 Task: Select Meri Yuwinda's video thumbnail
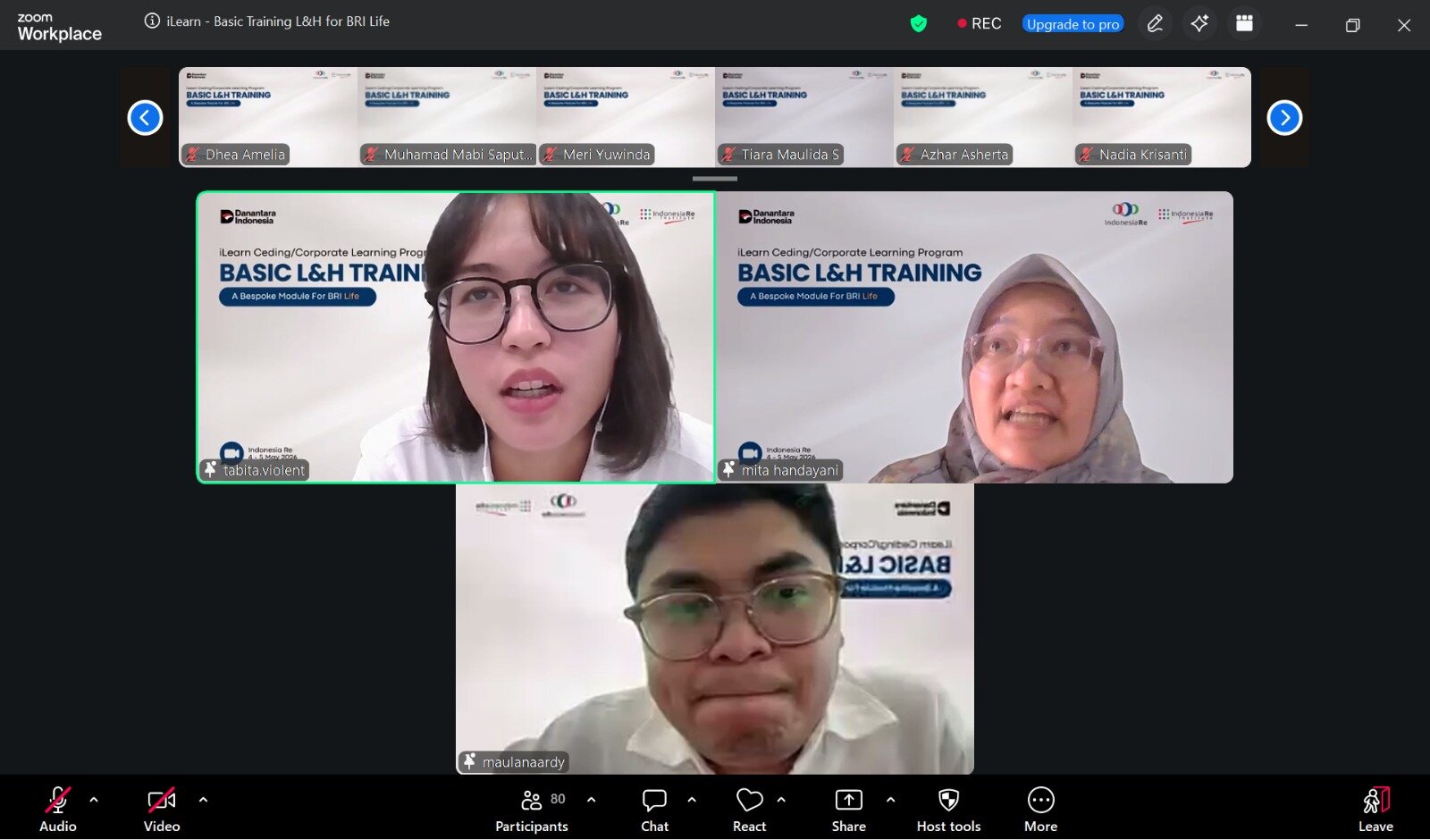626,117
